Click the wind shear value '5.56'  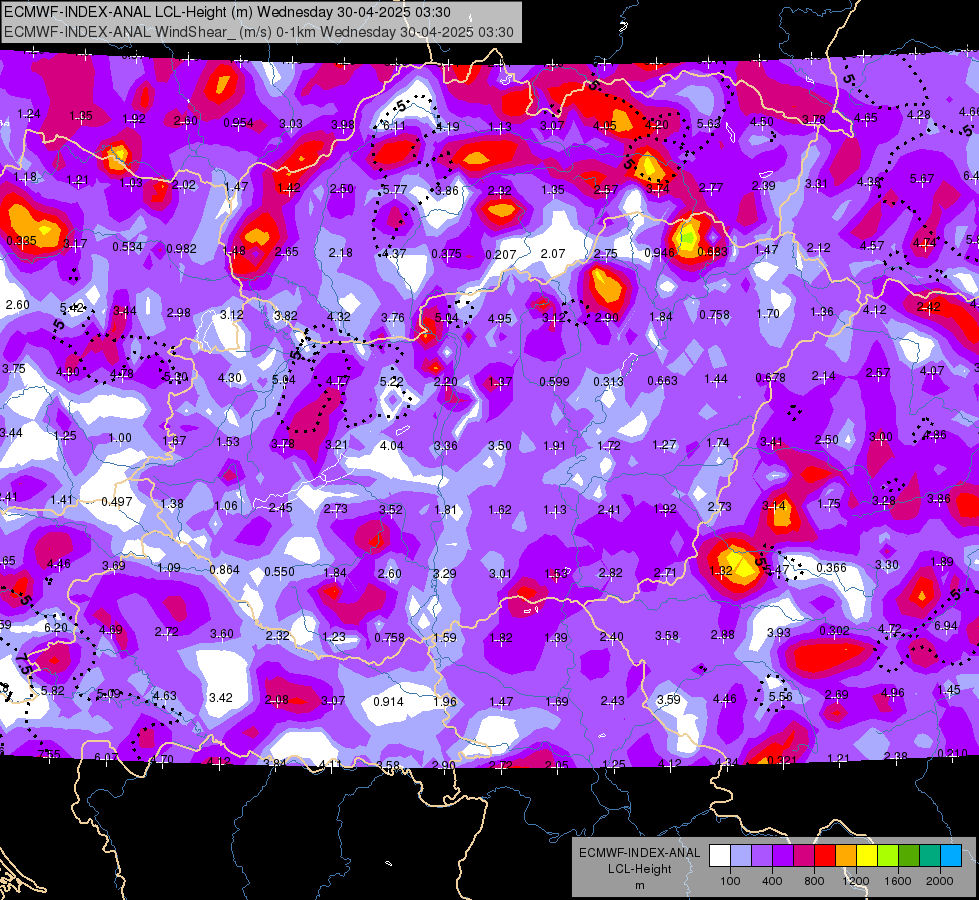tap(780, 696)
